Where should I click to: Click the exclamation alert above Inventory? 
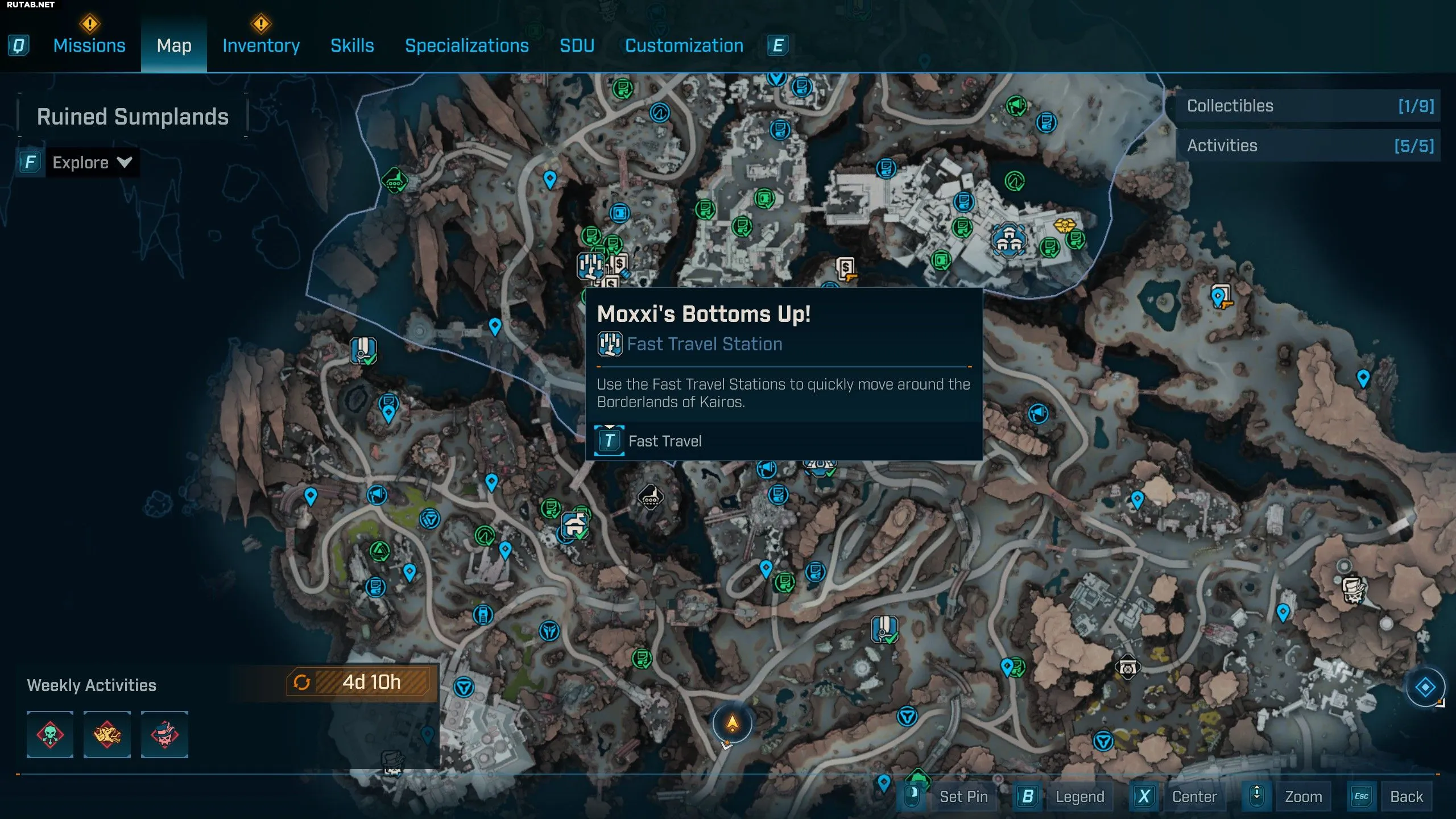pos(260,24)
